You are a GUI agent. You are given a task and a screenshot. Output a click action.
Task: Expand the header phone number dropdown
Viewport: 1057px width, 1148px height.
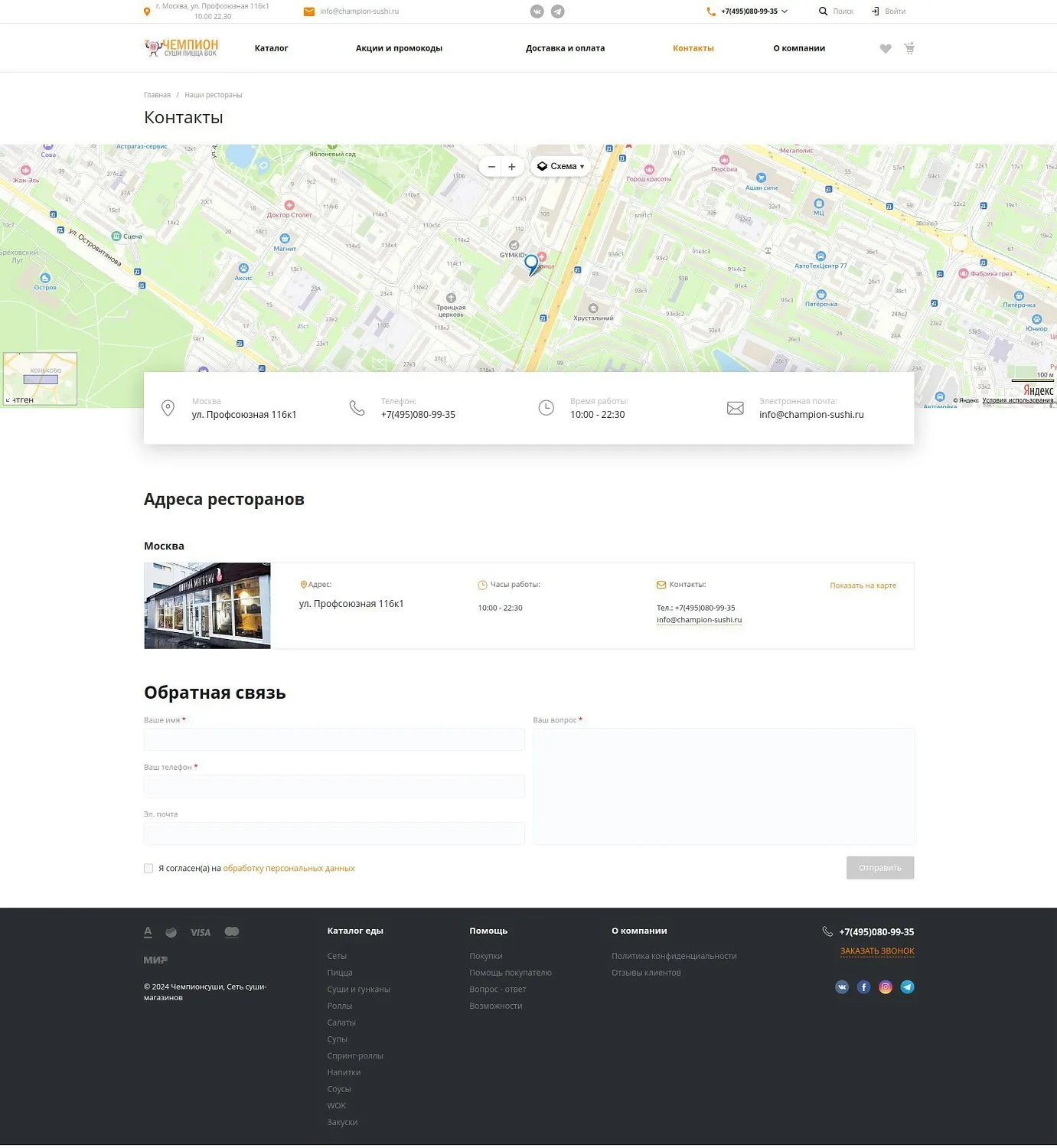(x=785, y=11)
